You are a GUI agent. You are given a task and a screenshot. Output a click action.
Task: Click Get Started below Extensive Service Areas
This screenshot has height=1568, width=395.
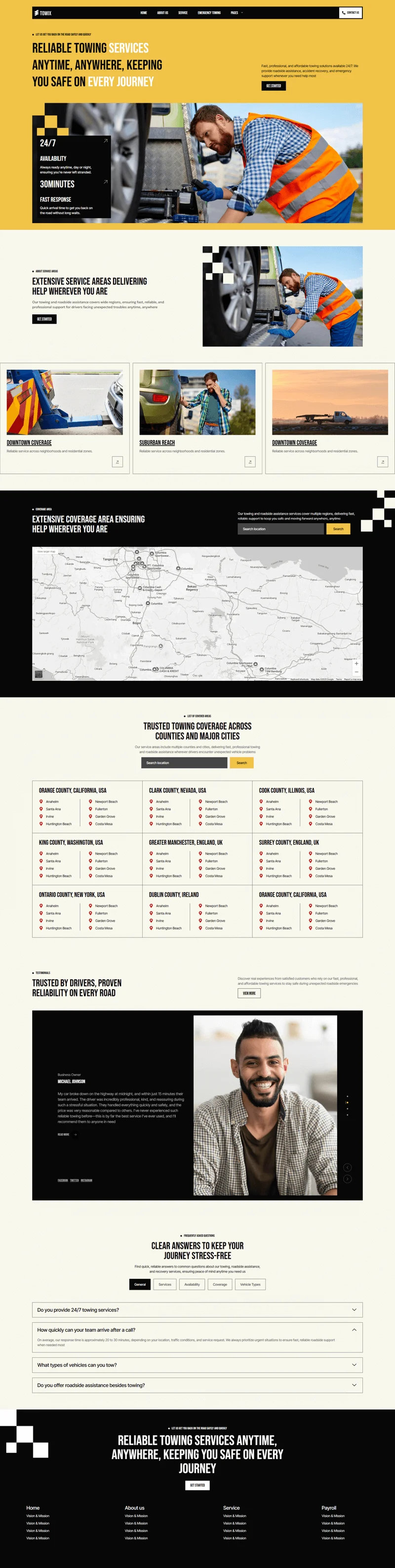tap(44, 319)
